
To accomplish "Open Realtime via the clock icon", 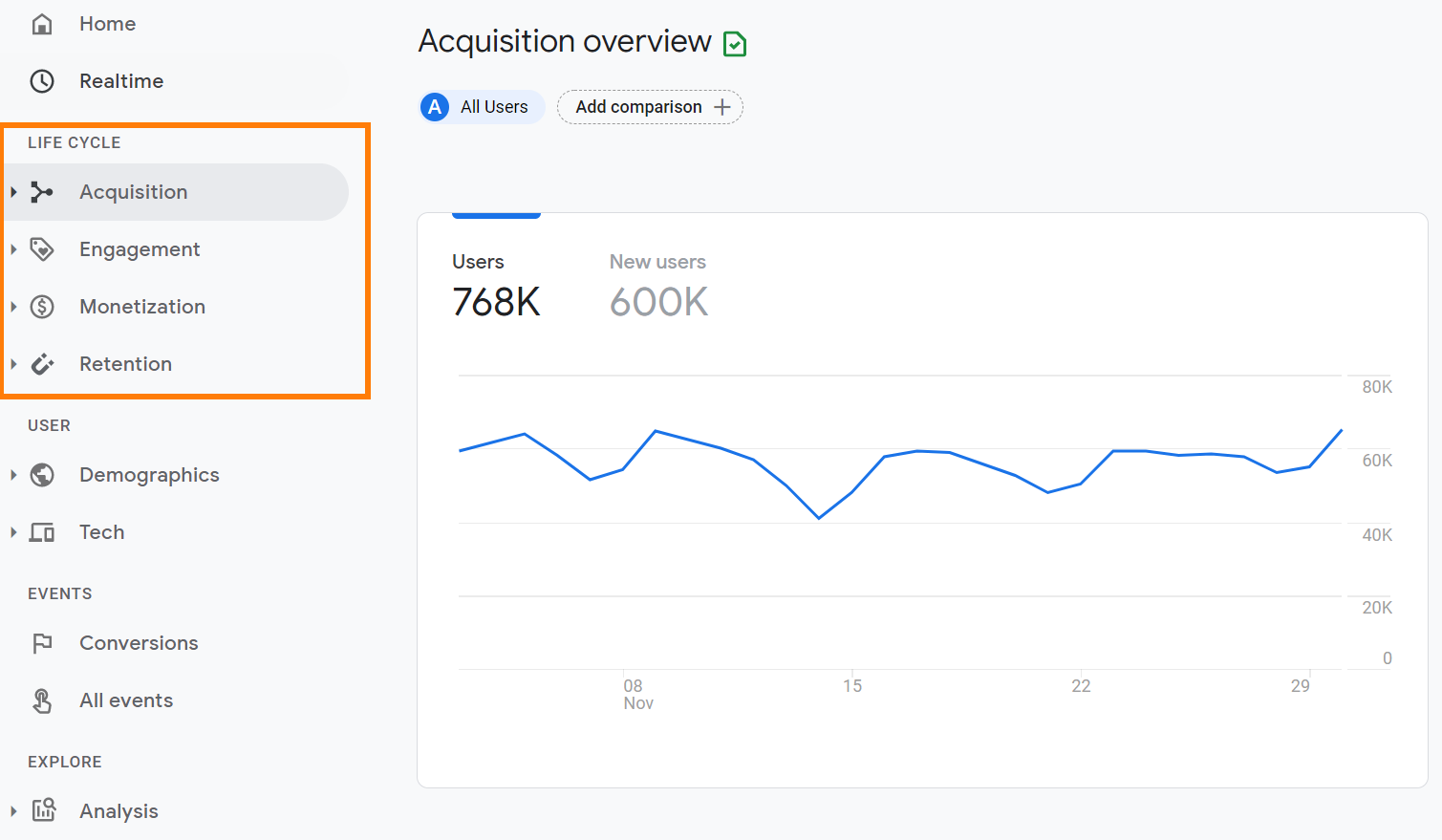I will pyautogui.click(x=42, y=81).
